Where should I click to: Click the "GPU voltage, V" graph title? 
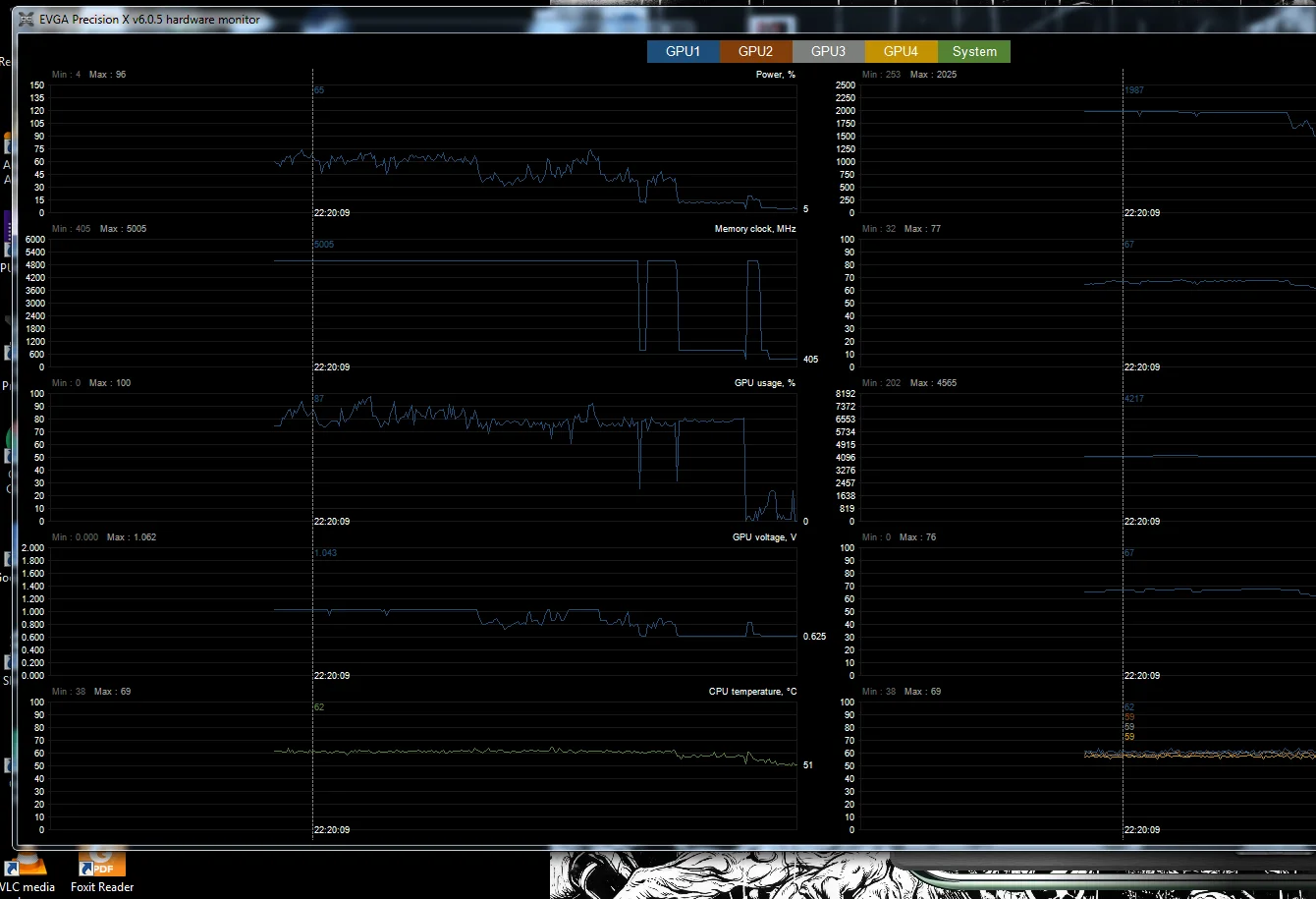(x=764, y=537)
